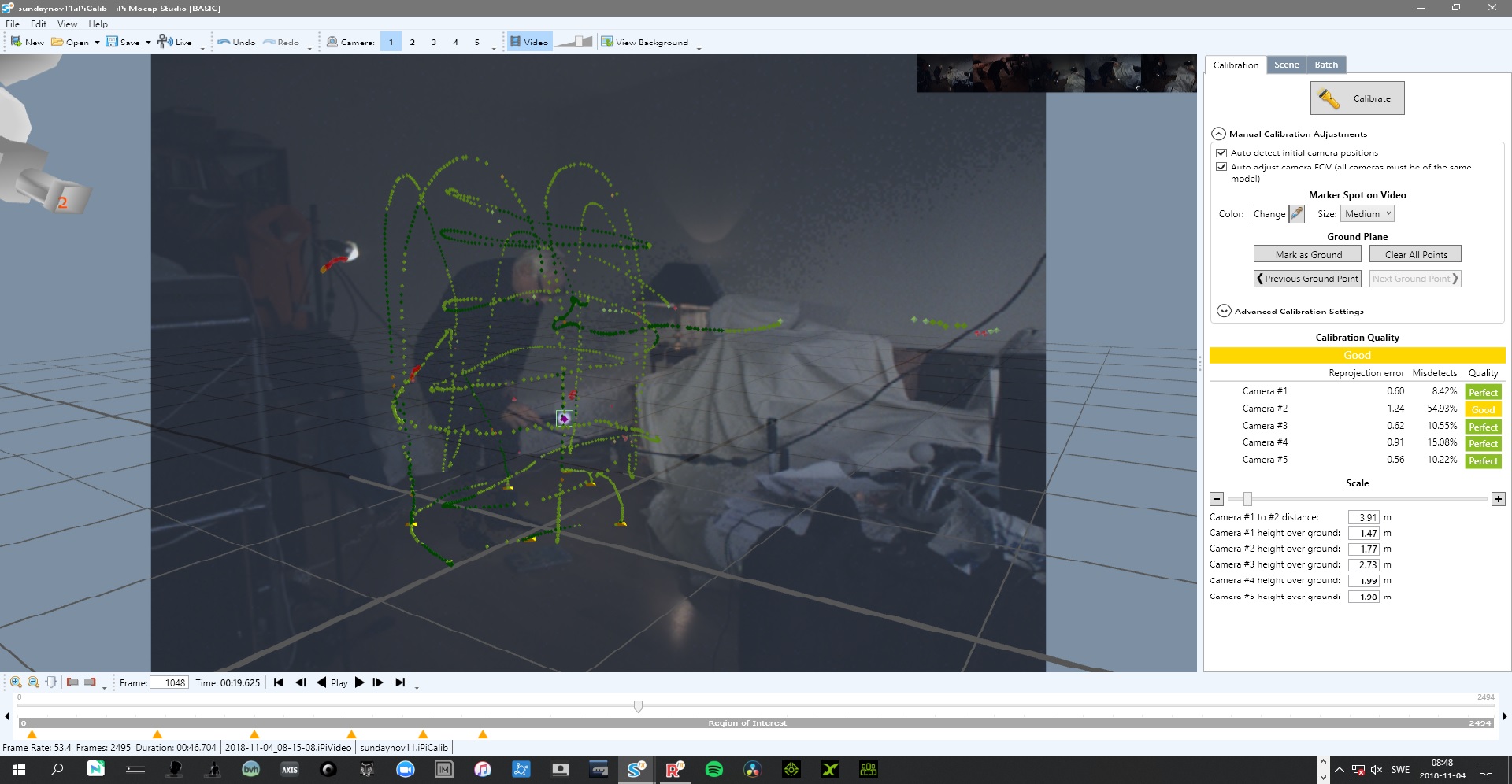
Task: Click the Scale slider handle
Action: point(1247,499)
